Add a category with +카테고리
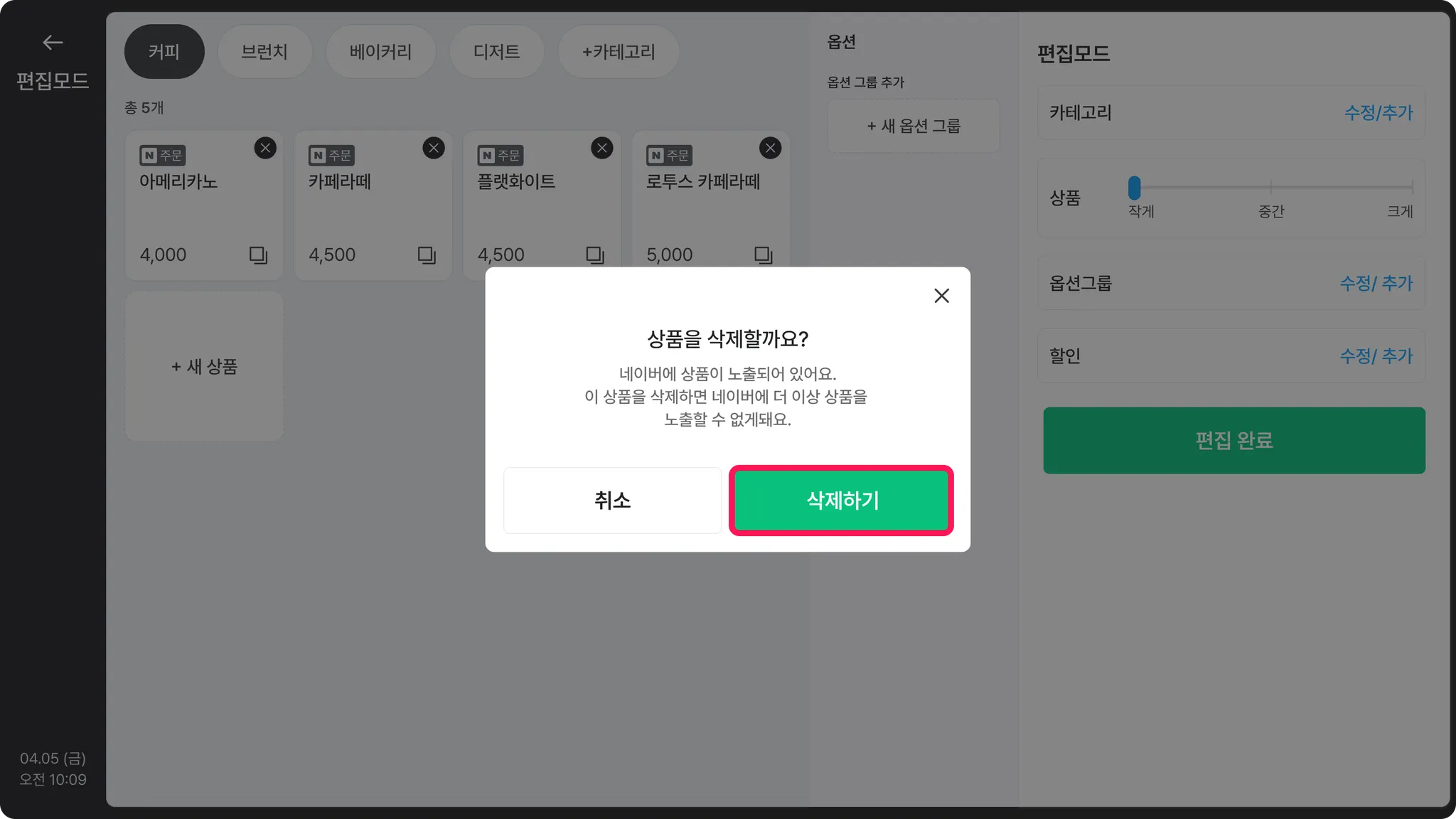The image size is (1456, 819). point(619,52)
